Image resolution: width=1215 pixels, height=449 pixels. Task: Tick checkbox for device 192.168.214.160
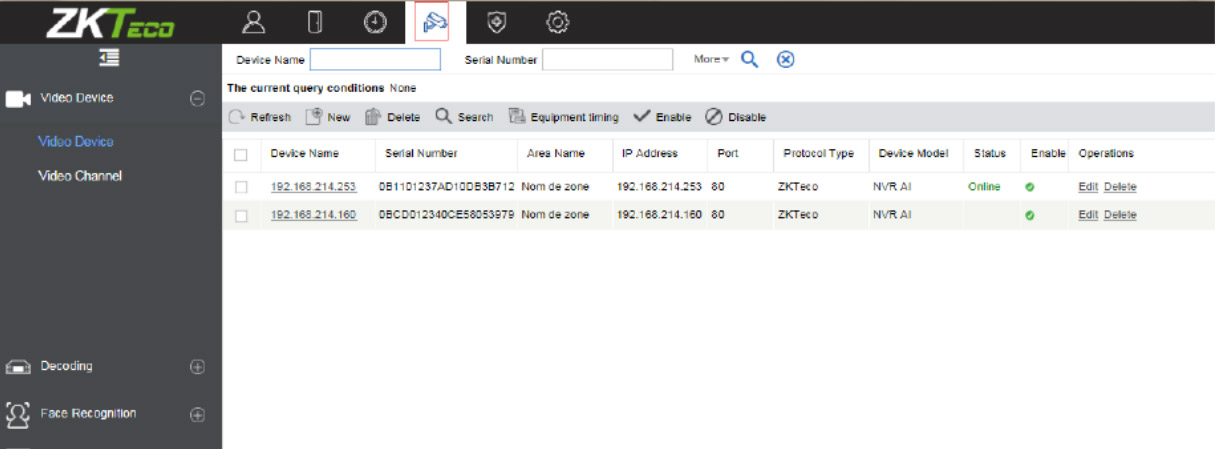coord(241,215)
